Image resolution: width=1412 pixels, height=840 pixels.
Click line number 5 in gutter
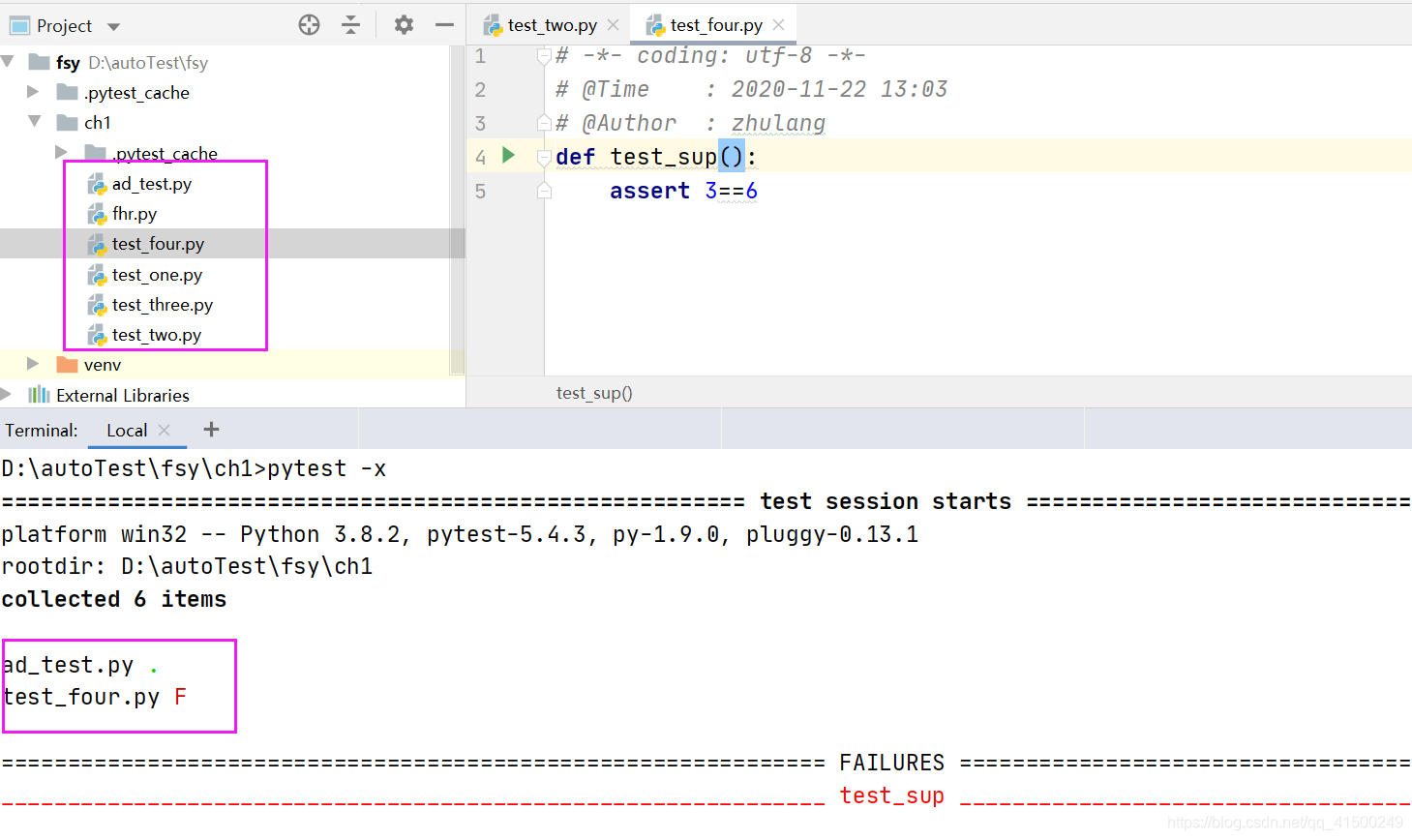tap(480, 192)
